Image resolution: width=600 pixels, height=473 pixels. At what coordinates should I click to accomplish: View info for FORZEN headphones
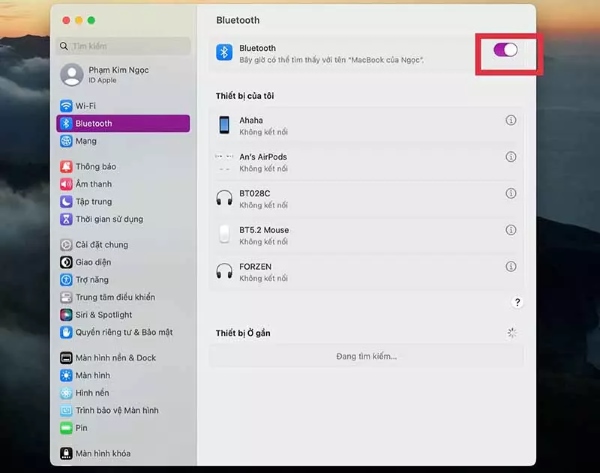tap(511, 267)
